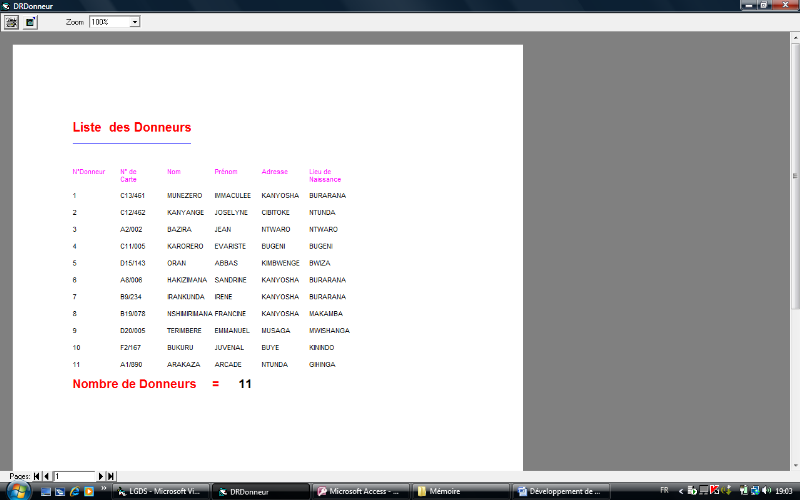The width and height of the screenshot is (800, 500).
Task: Switch to DRDonneur taskbar button
Action: (x=261, y=491)
